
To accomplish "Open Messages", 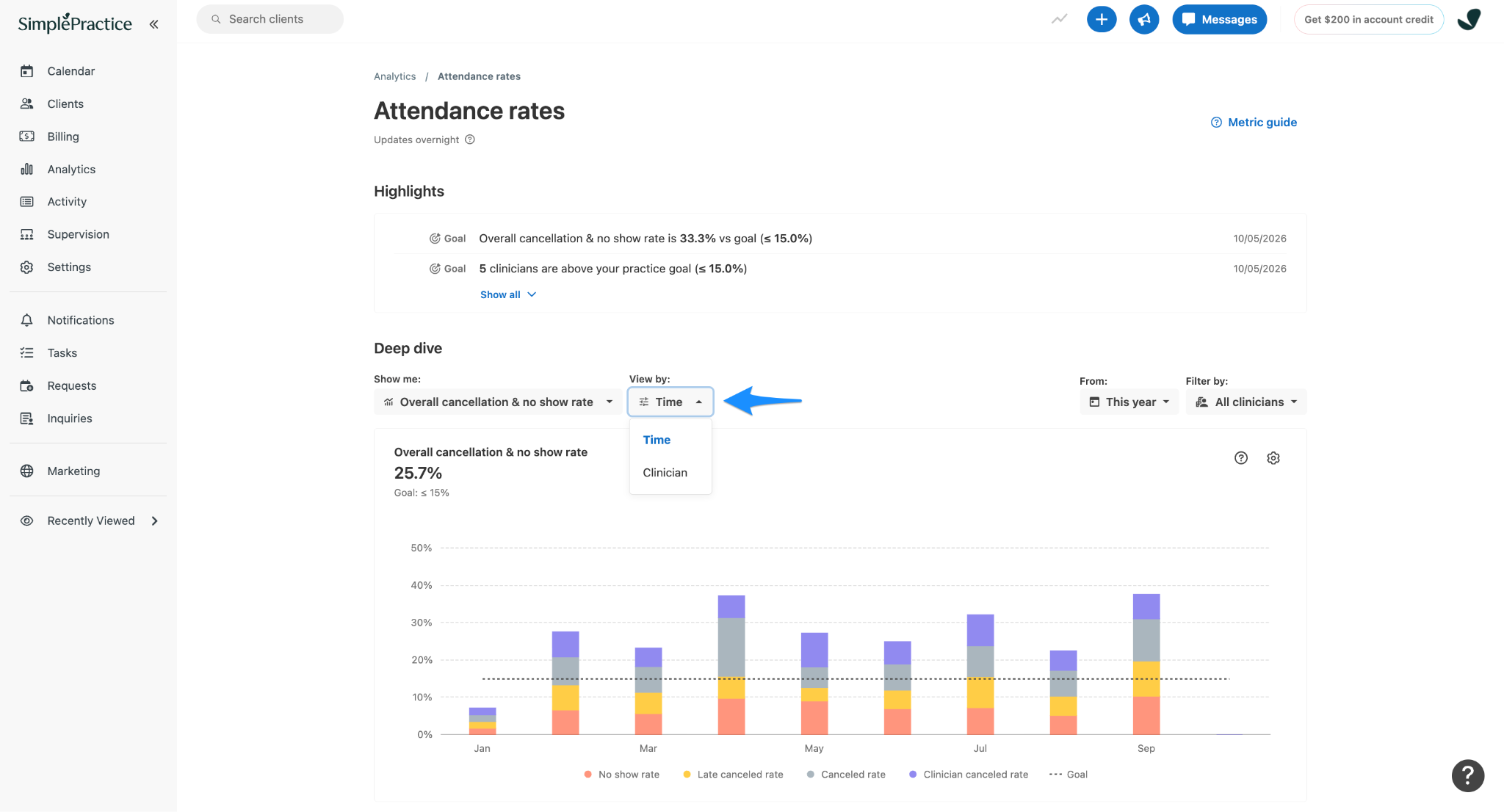I will coord(1219,19).
